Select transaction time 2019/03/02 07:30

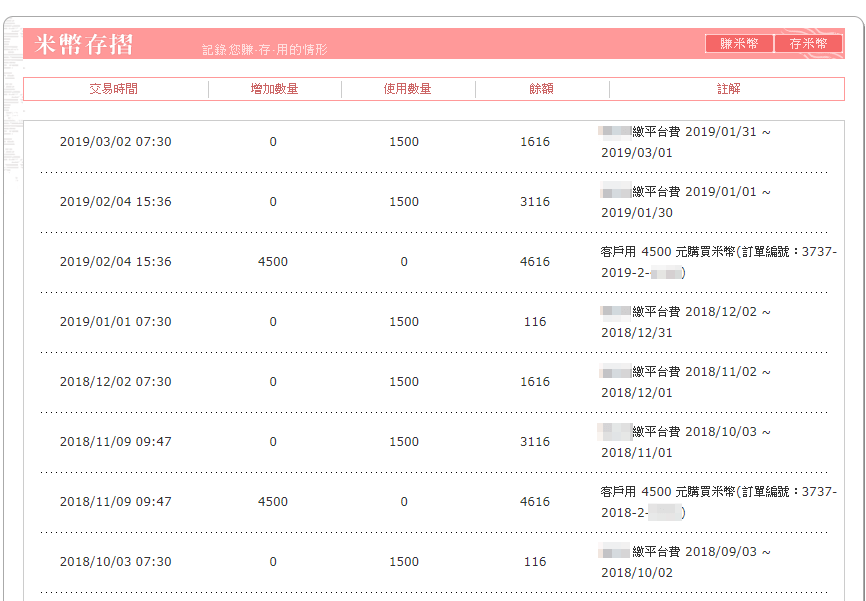tap(115, 142)
